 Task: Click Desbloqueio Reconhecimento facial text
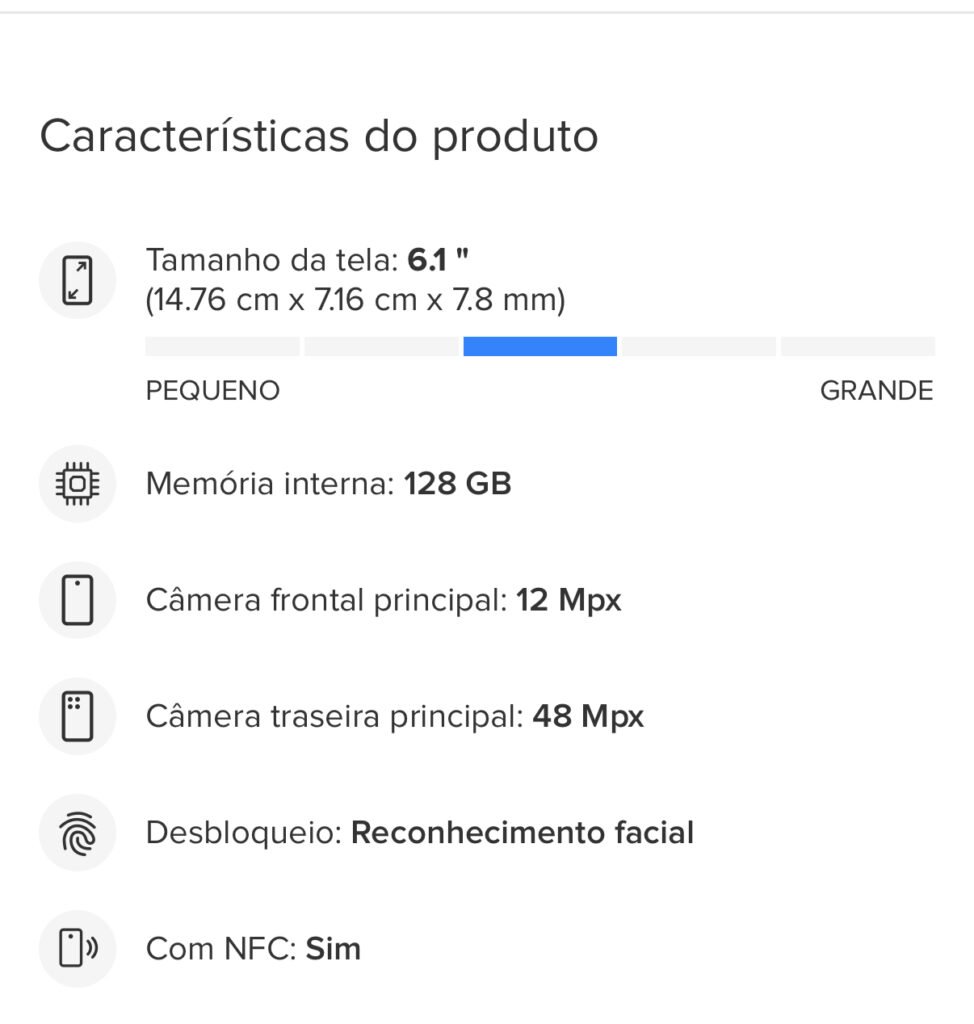point(420,833)
